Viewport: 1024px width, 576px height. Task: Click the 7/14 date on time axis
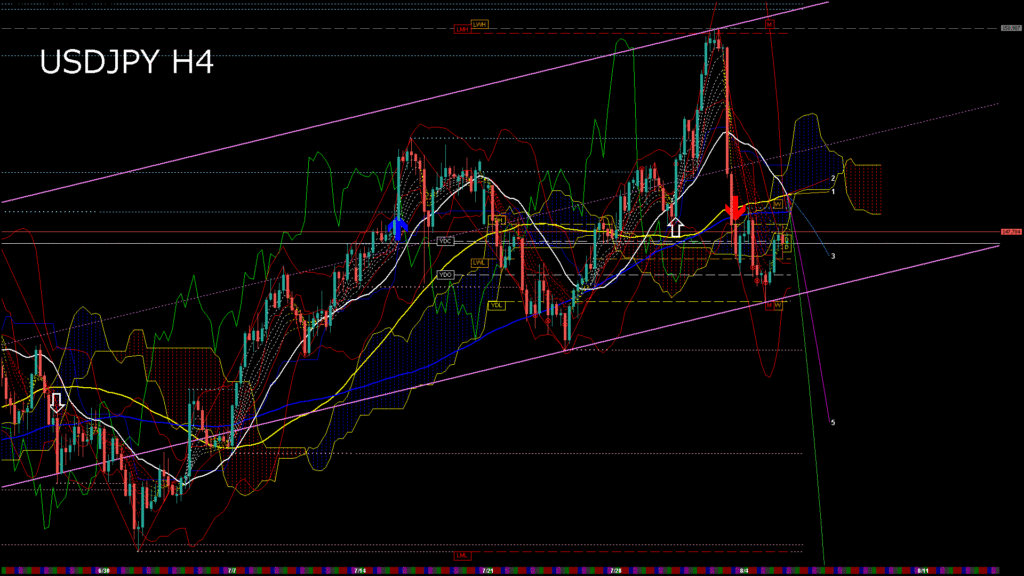coord(359,570)
